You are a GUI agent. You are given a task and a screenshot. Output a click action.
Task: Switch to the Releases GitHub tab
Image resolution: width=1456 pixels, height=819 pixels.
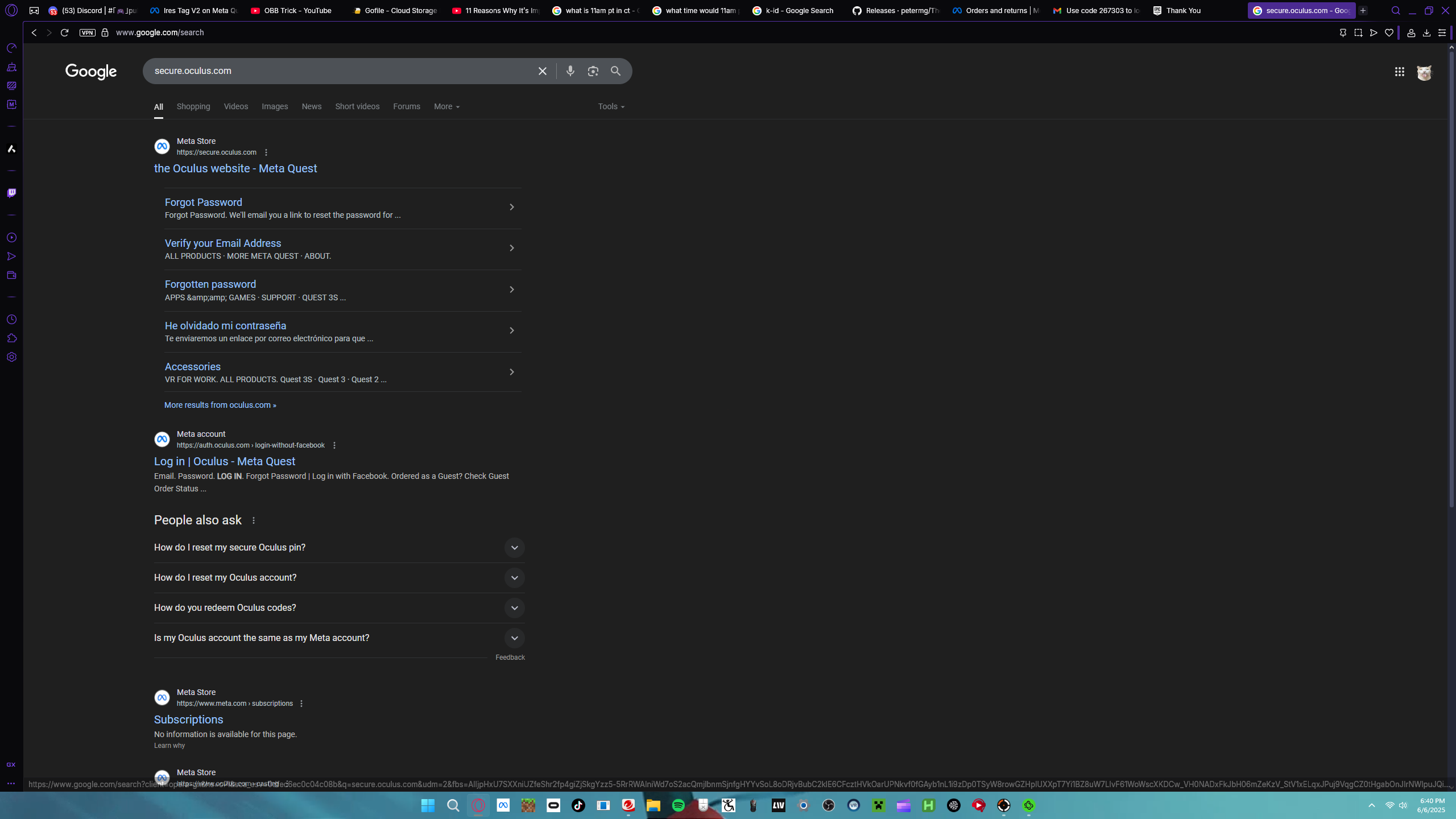[895, 10]
